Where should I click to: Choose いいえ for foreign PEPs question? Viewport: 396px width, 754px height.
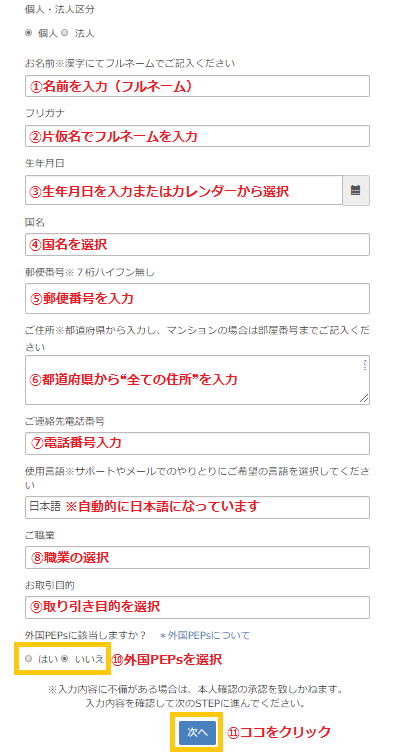(66, 659)
